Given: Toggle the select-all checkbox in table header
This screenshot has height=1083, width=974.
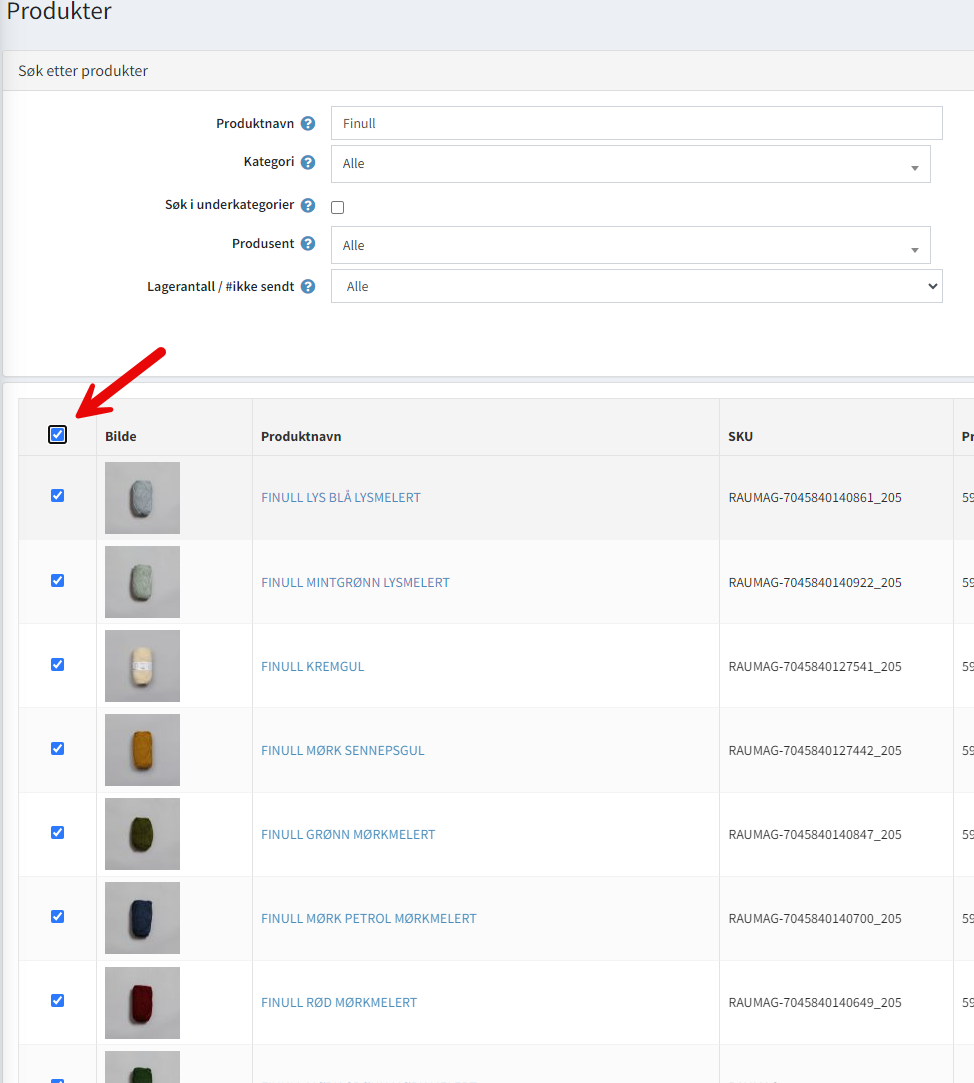Looking at the screenshot, I should (57, 435).
